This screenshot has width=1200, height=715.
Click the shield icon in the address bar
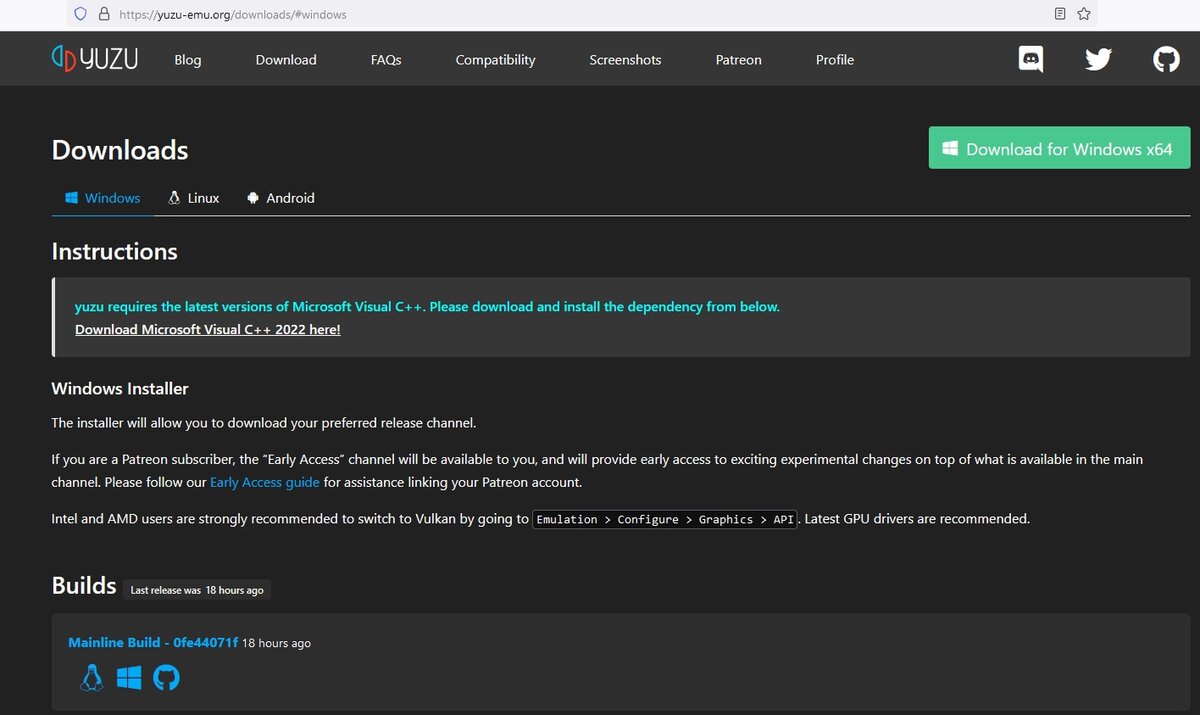[82, 15]
